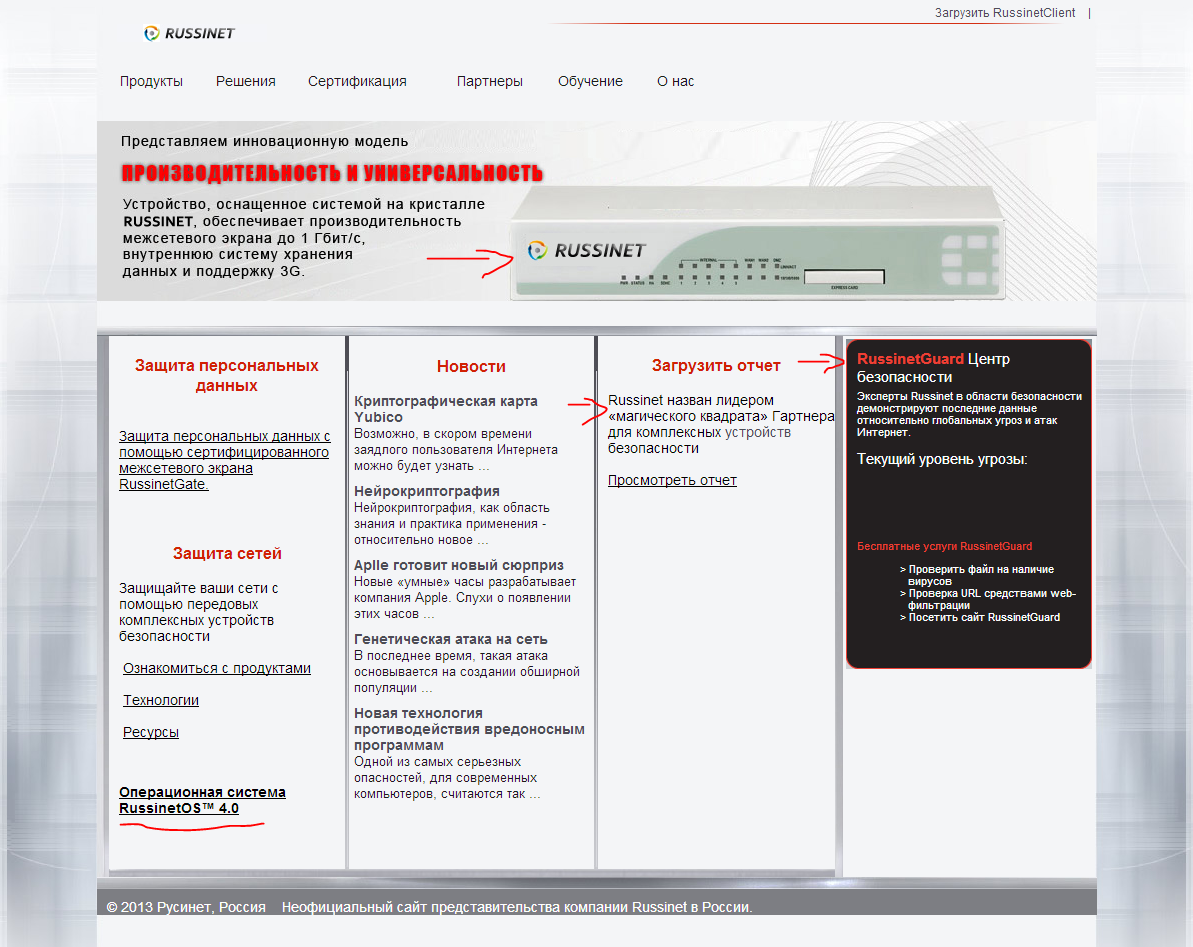Click the RUSSINET logo in the header
The width and height of the screenshot is (1193, 947).
(x=189, y=33)
